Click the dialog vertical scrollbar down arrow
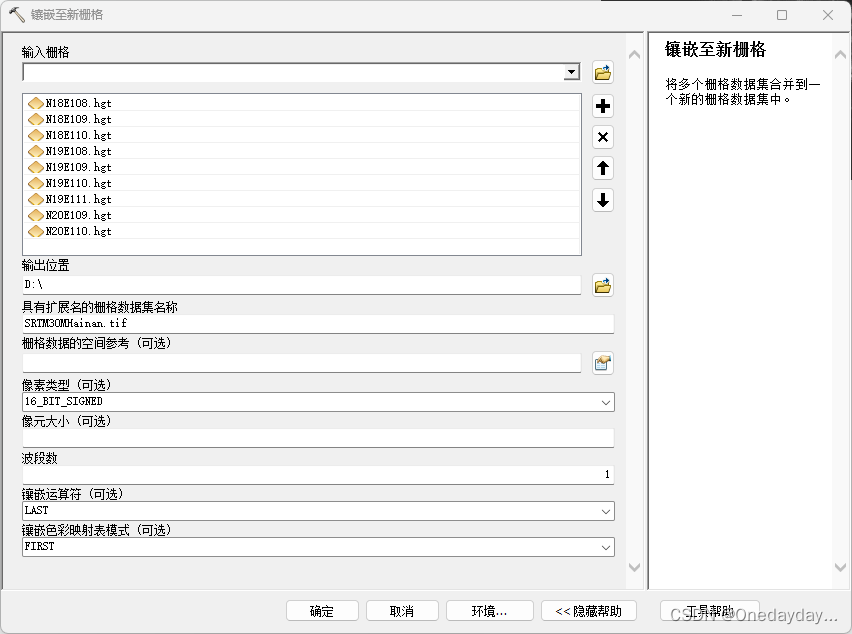Viewport: 852px width, 634px height. coord(634,566)
